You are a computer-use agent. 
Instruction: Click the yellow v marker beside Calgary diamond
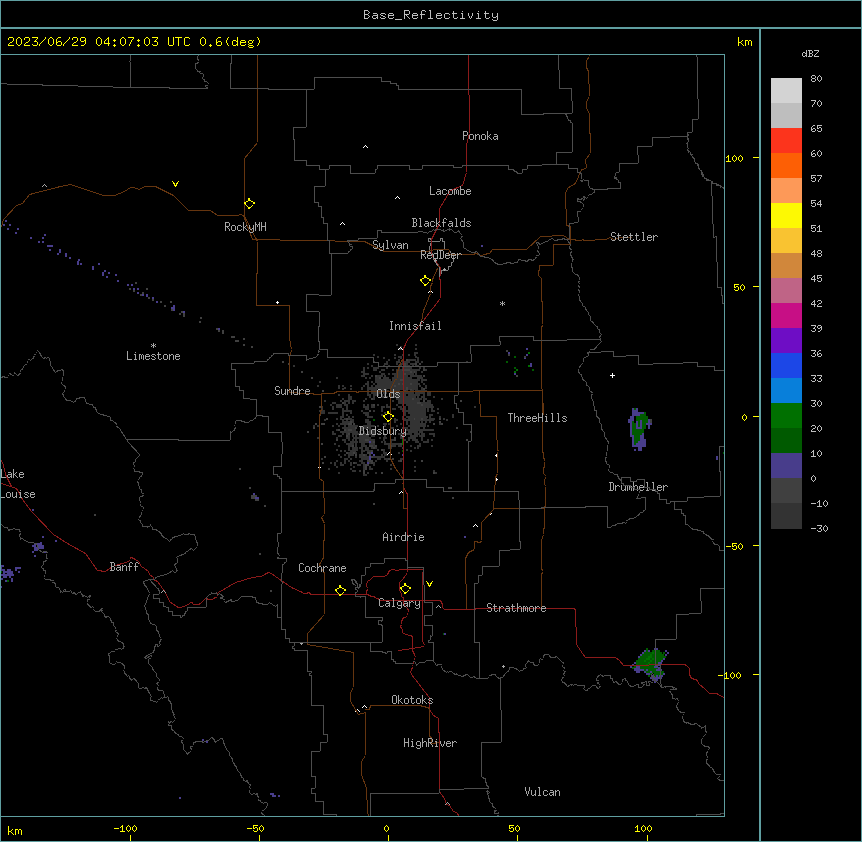pyautogui.click(x=429, y=584)
